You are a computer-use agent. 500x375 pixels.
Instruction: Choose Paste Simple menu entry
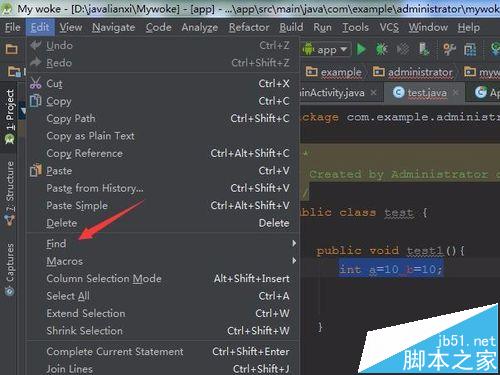pyautogui.click(x=163, y=205)
